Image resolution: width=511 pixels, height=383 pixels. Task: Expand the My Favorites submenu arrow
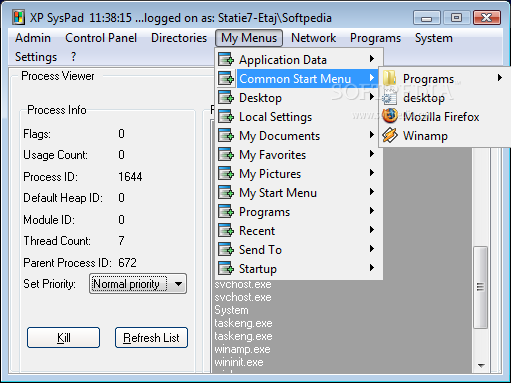point(372,154)
